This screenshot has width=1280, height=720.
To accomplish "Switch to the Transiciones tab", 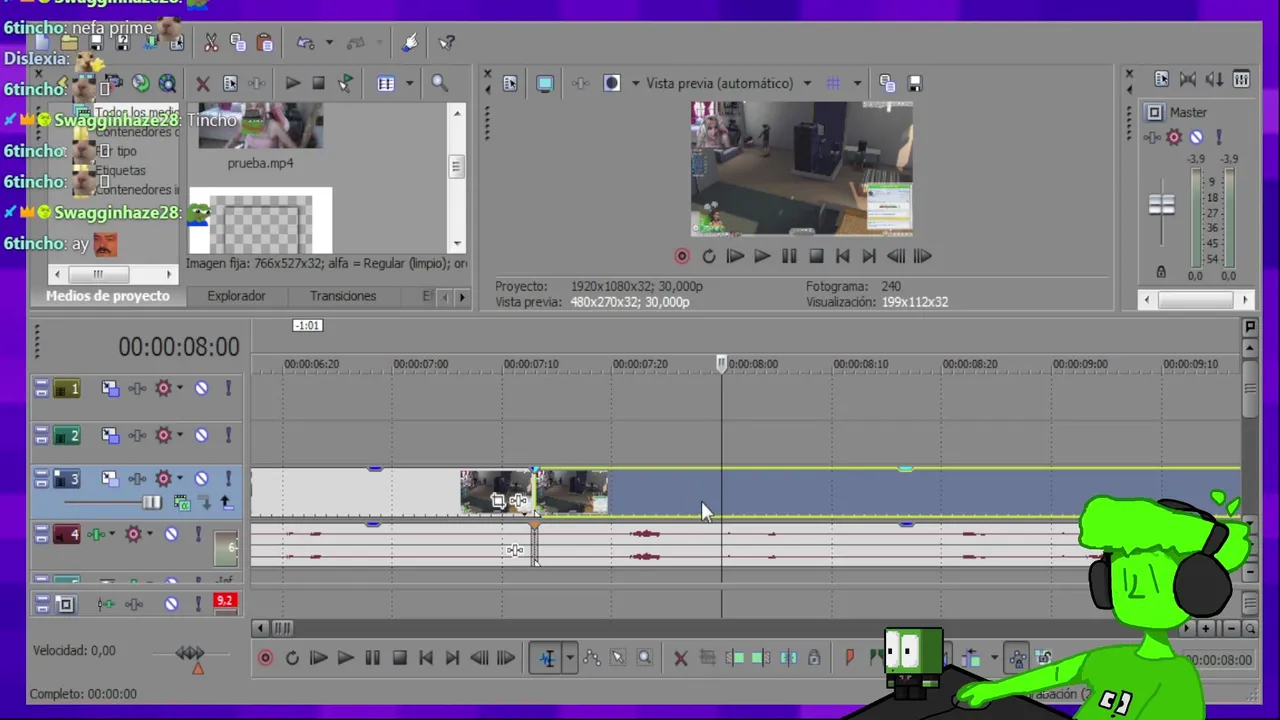I will tap(343, 296).
